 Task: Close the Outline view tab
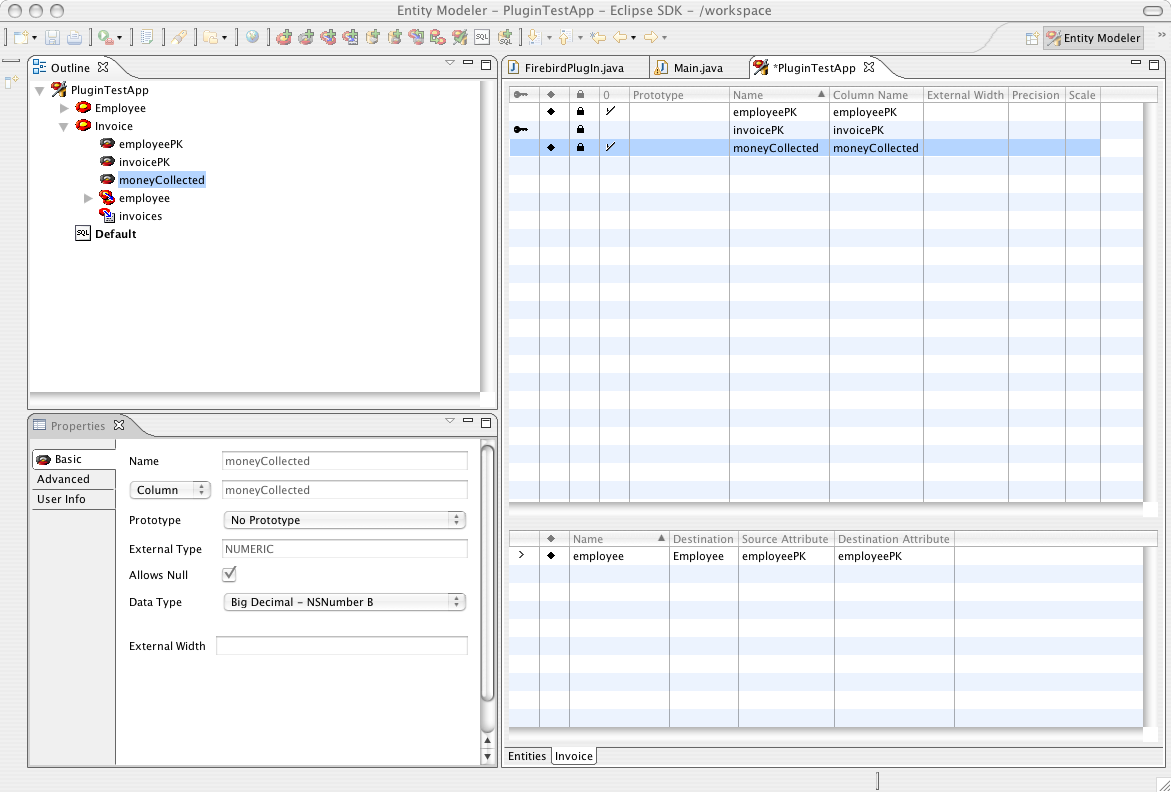click(x=103, y=66)
